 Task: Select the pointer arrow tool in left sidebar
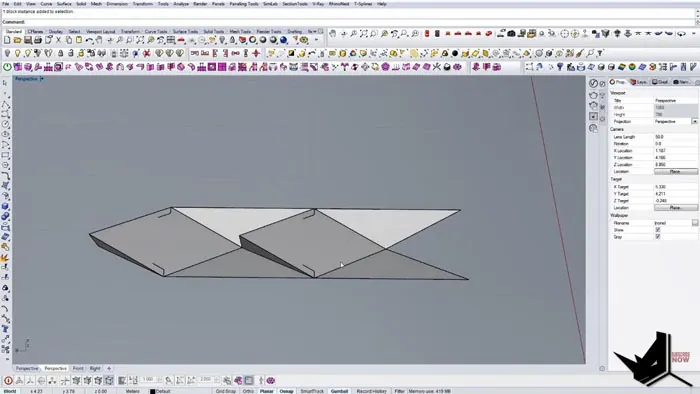coord(5,83)
